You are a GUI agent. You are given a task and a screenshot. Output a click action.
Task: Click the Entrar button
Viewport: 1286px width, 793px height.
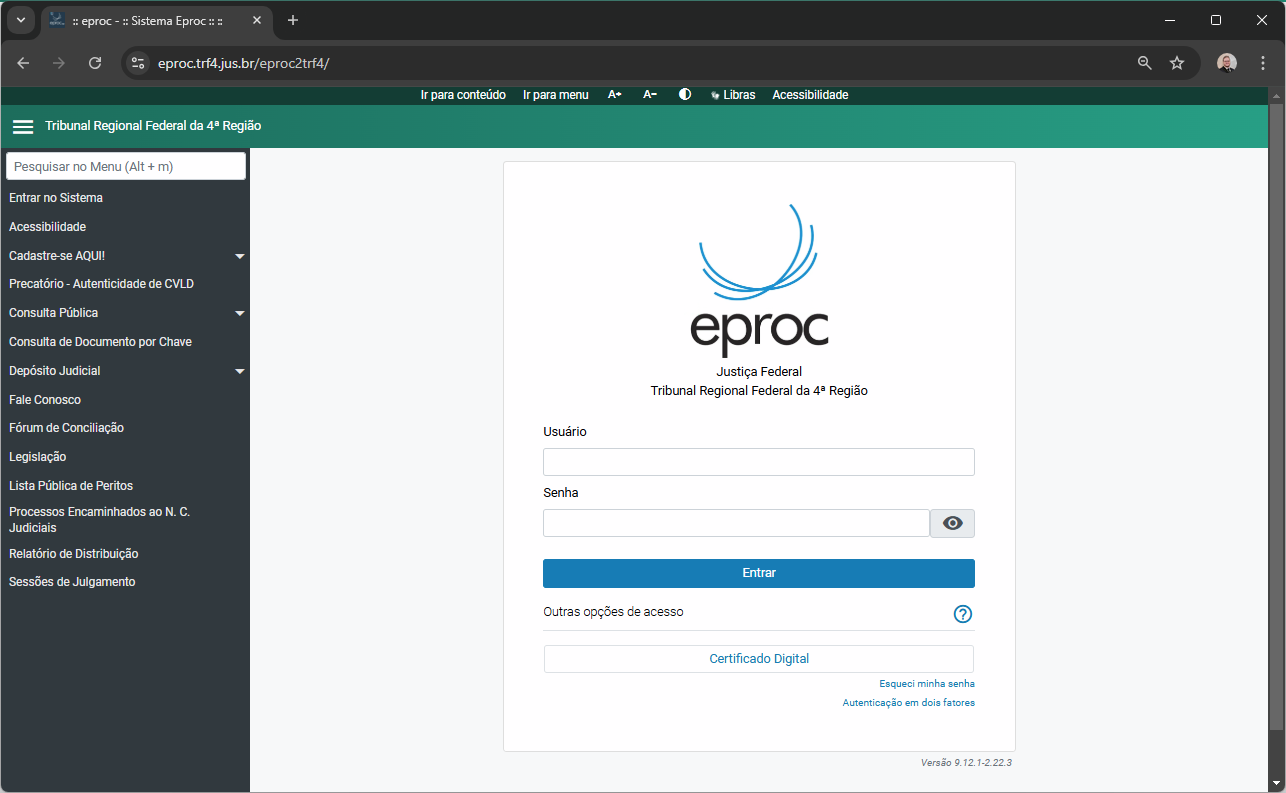[758, 573]
